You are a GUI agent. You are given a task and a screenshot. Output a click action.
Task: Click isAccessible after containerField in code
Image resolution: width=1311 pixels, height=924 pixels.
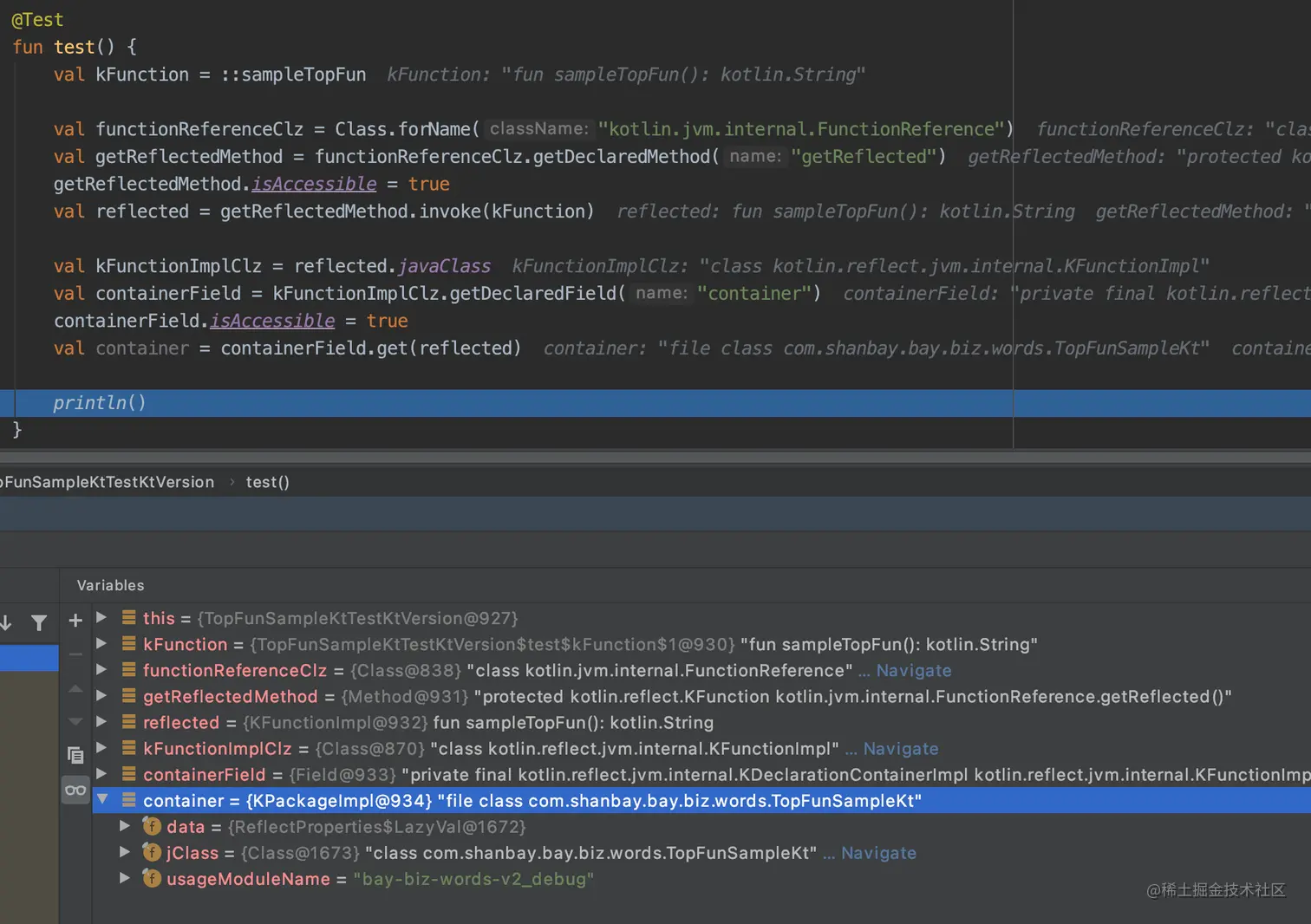[272, 321]
